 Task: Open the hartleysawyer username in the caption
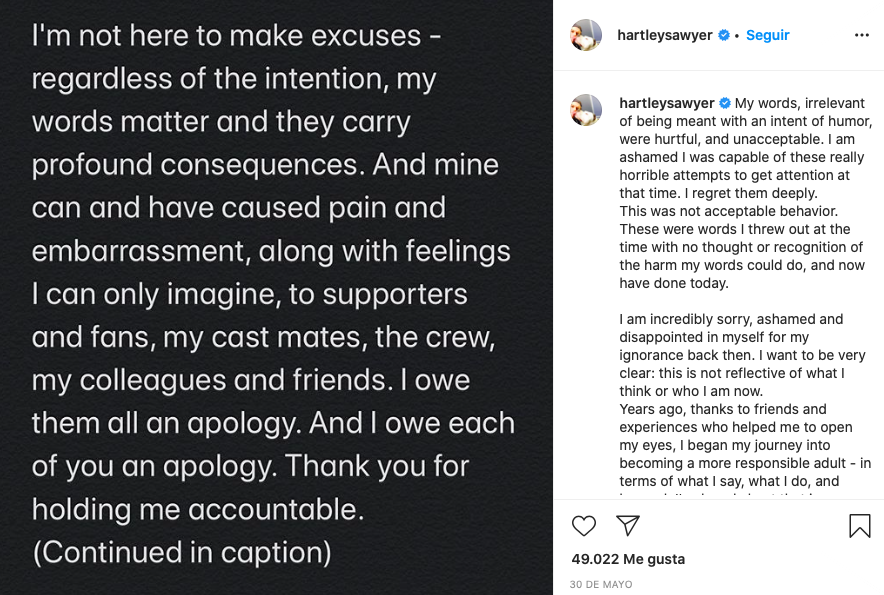666,103
